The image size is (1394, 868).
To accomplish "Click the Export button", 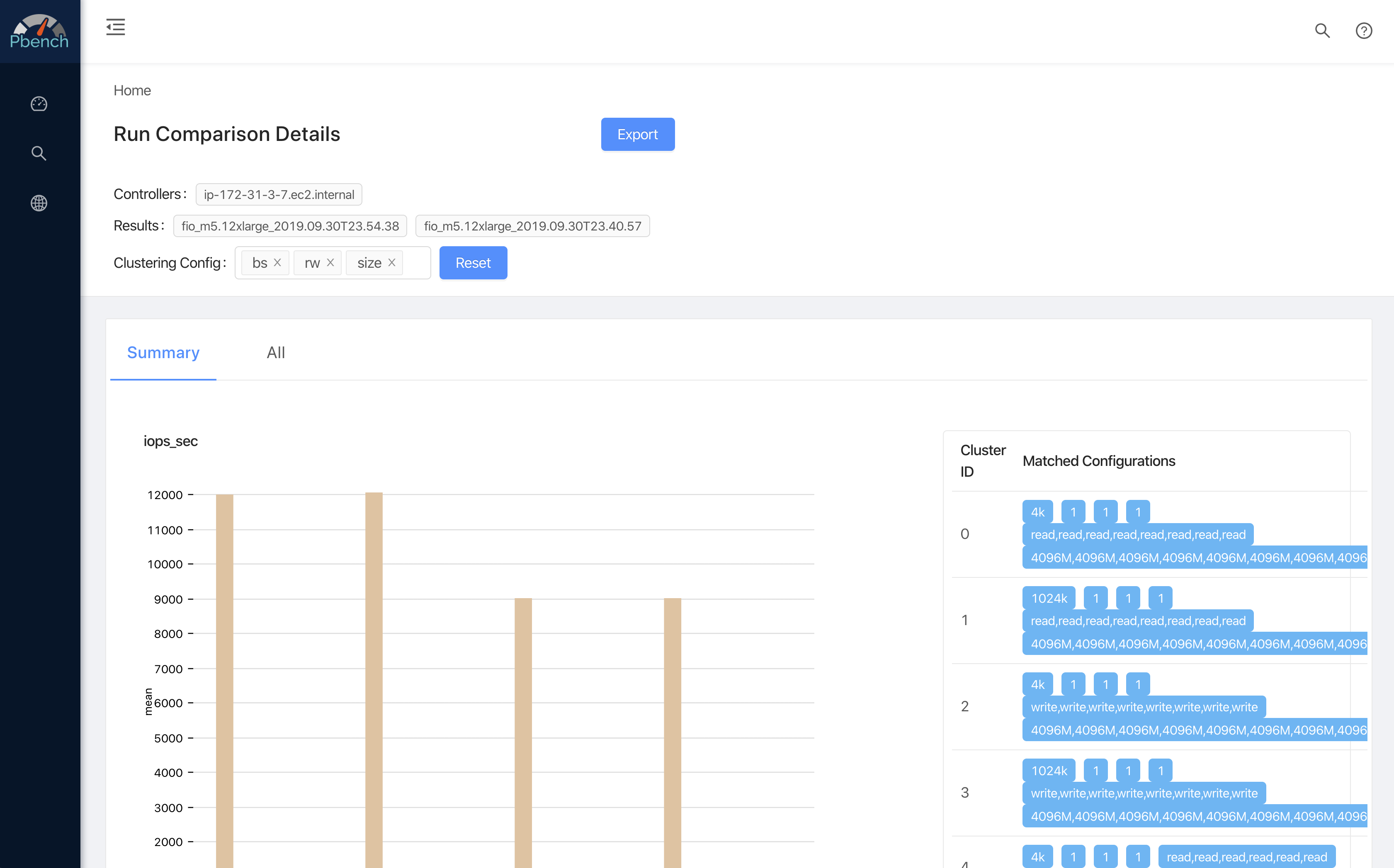I will click(x=637, y=134).
